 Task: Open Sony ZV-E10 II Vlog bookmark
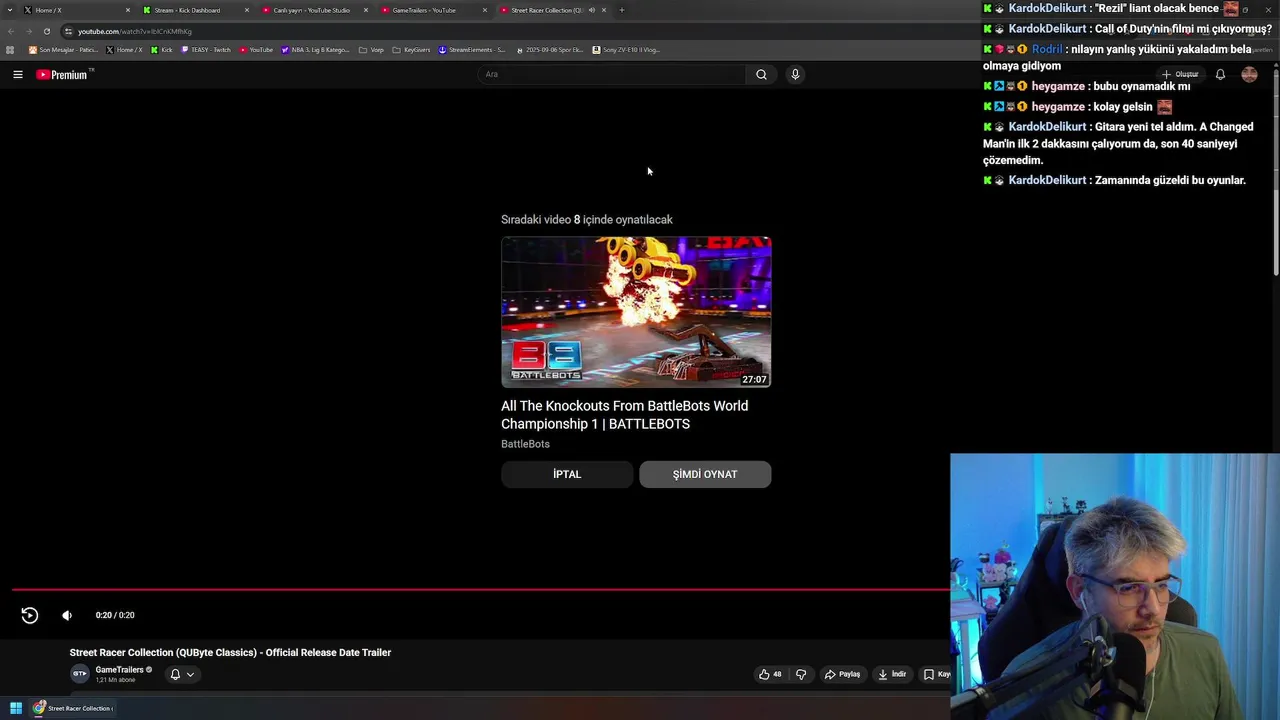(x=626, y=49)
